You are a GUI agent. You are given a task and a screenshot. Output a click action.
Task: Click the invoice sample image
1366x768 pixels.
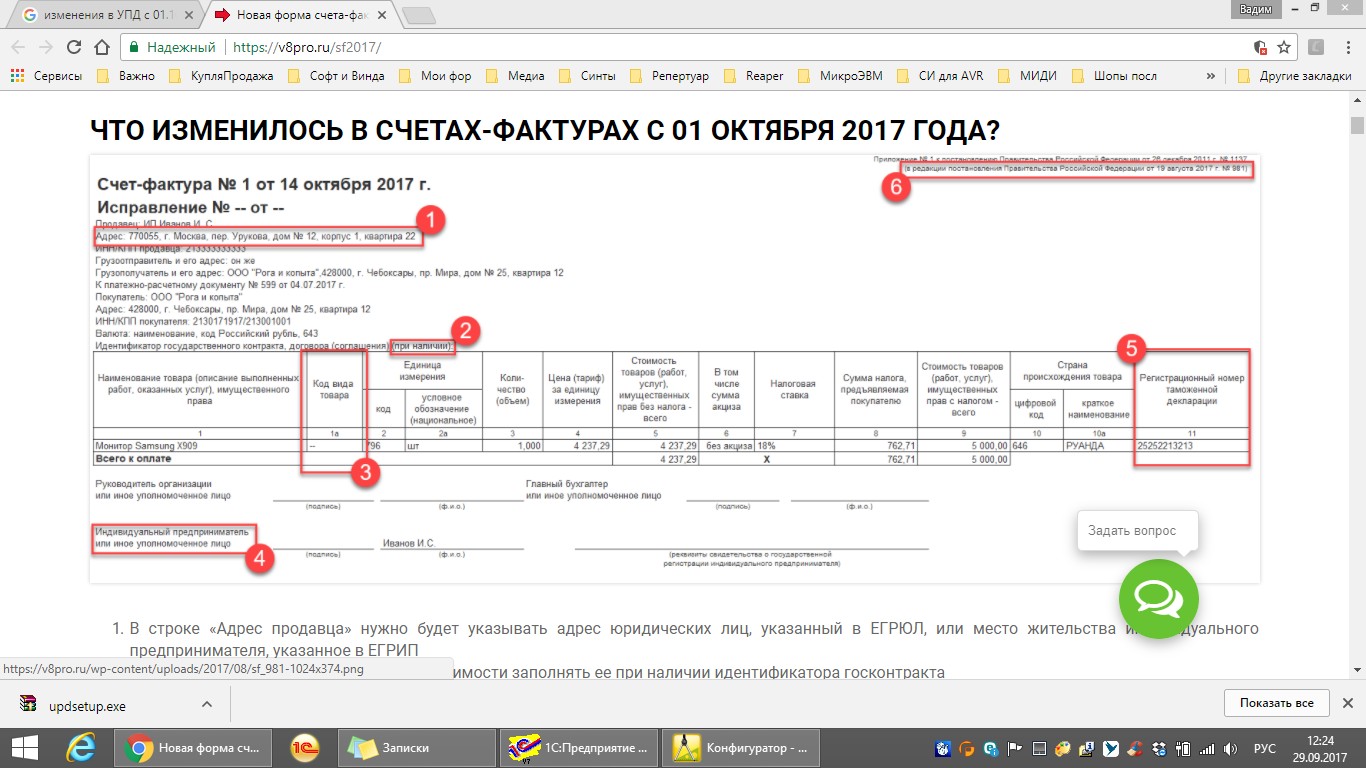click(x=674, y=368)
